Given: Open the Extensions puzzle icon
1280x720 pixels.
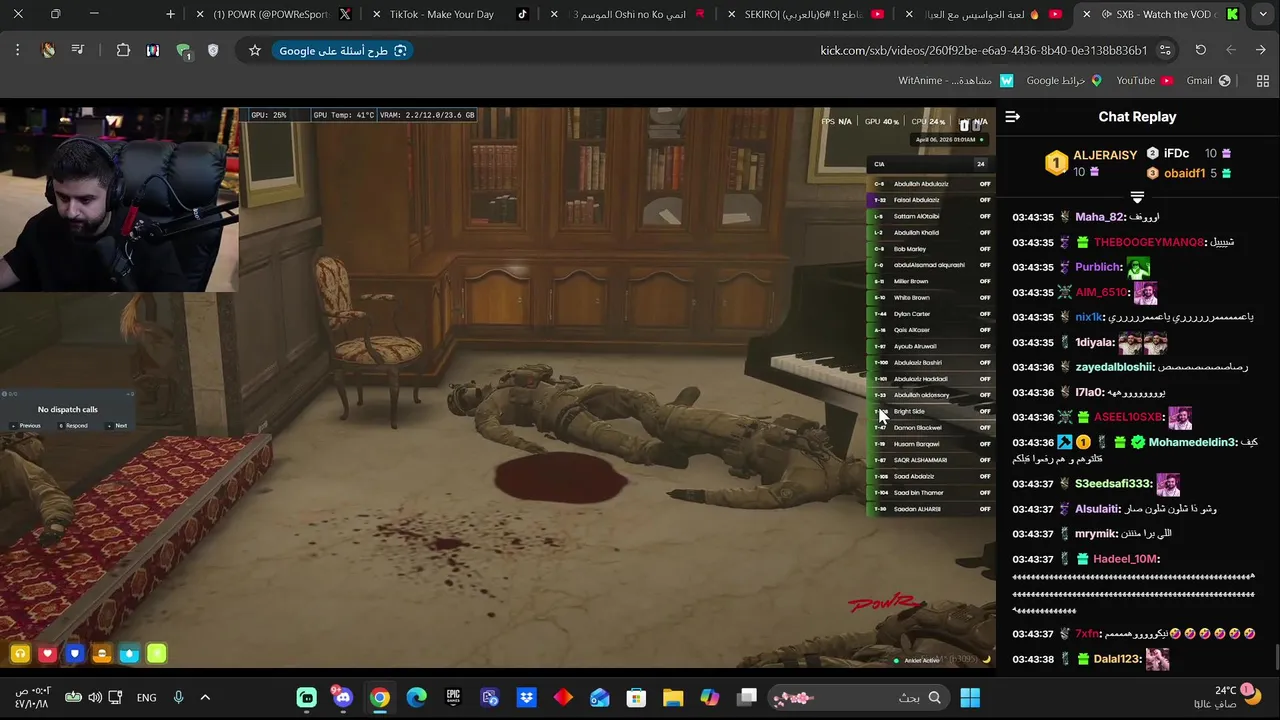Looking at the screenshot, I should click(123, 50).
